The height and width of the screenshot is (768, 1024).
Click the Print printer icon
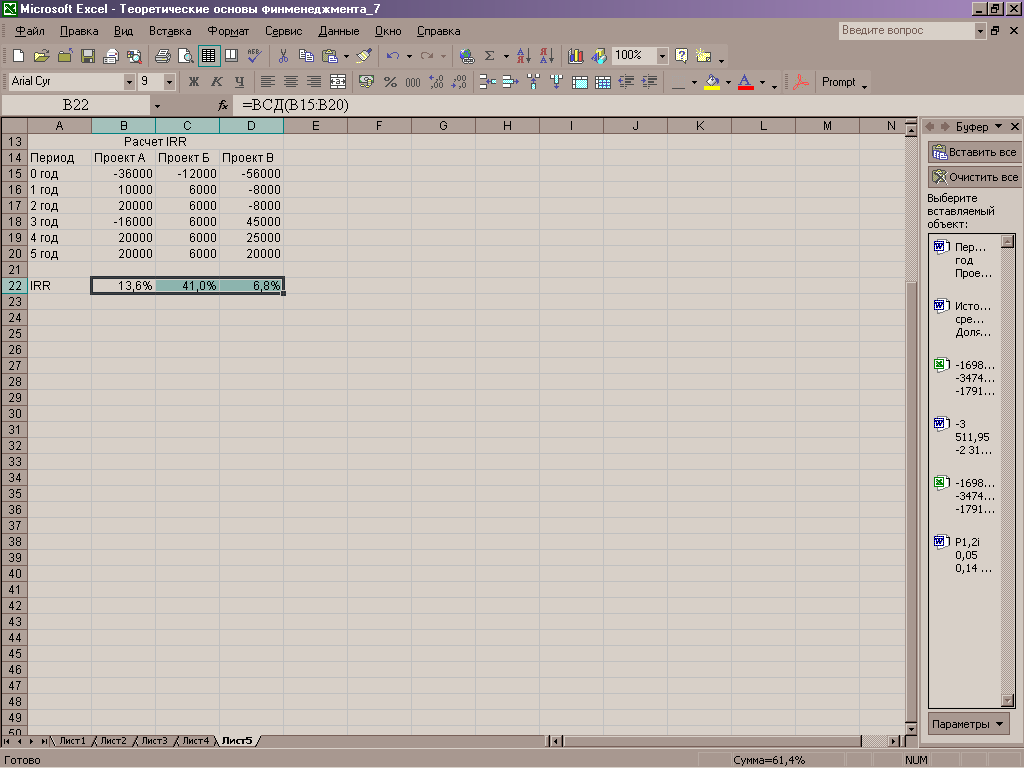[162, 56]
